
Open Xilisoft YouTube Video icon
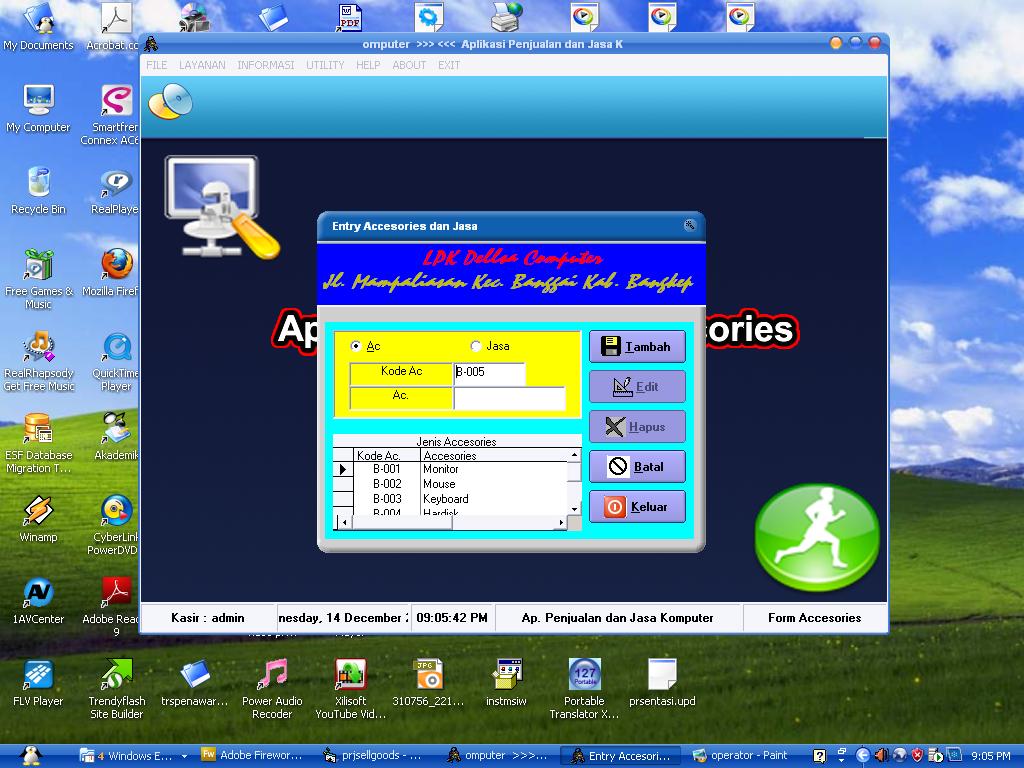click(351, 690)
